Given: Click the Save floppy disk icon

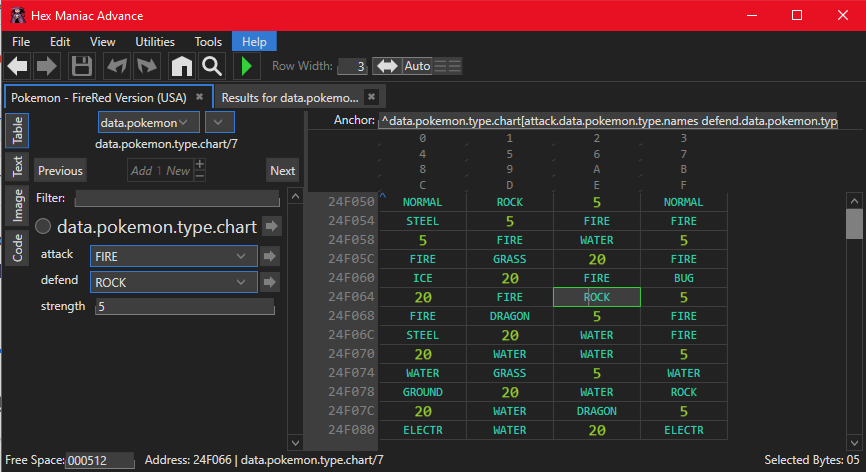Looking at the screenshot, I should coord(82,67).
